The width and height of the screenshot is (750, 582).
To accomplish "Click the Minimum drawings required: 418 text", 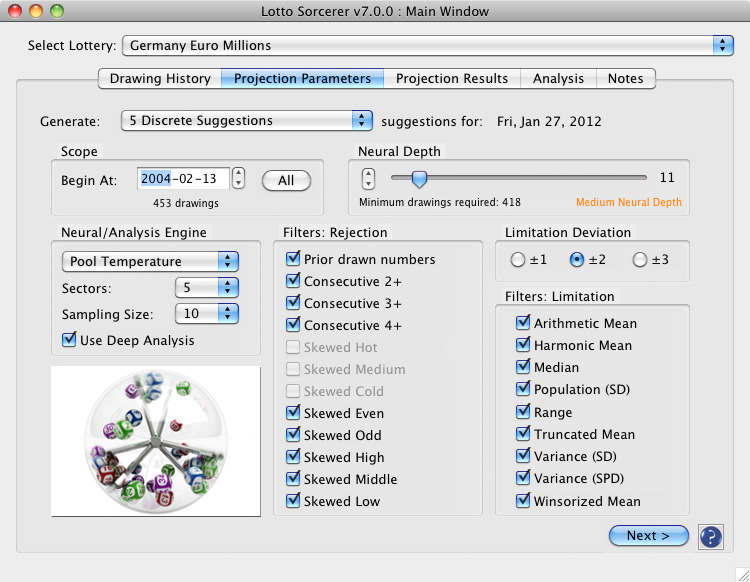I will pyautogui.click(x=440, y=202).
